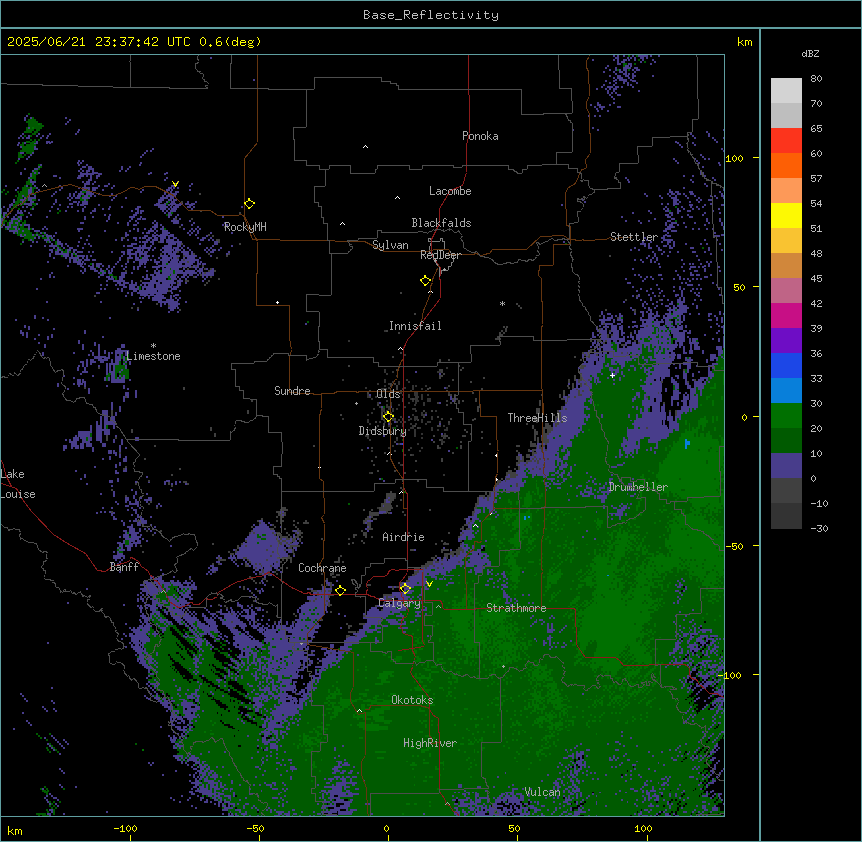Screen dimensions: 862x842
Task: Click the Banff label
Action: tap(124, 567)
